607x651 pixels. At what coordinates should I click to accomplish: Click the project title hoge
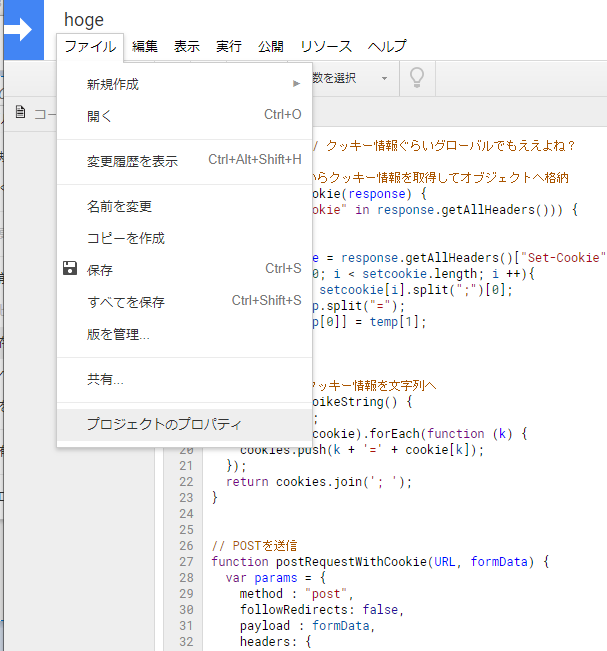click(x=84, y=20)
